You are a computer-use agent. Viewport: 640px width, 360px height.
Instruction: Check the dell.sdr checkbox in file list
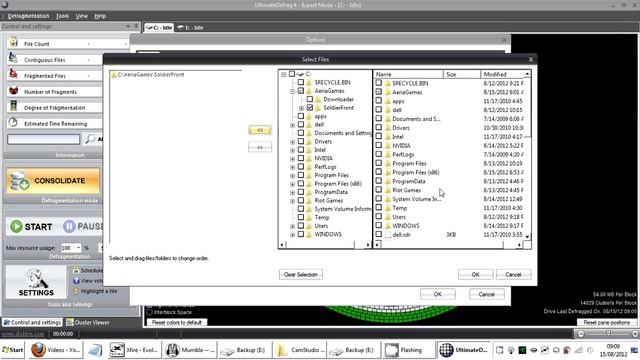tap(379, 235)
